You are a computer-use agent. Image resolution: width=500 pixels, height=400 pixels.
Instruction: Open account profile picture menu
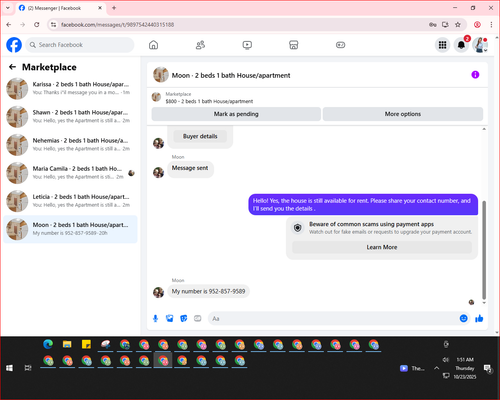[480, 45]
